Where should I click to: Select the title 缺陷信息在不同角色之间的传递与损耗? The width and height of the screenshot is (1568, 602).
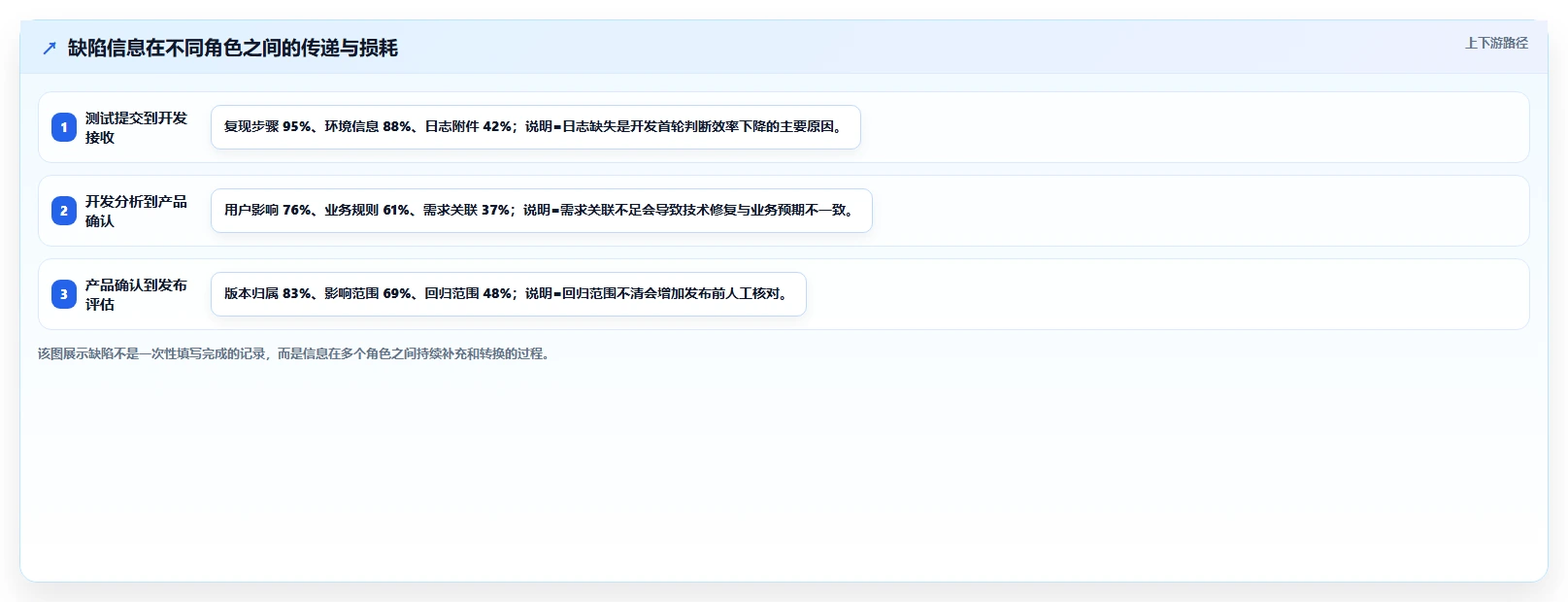coord(233,48)
